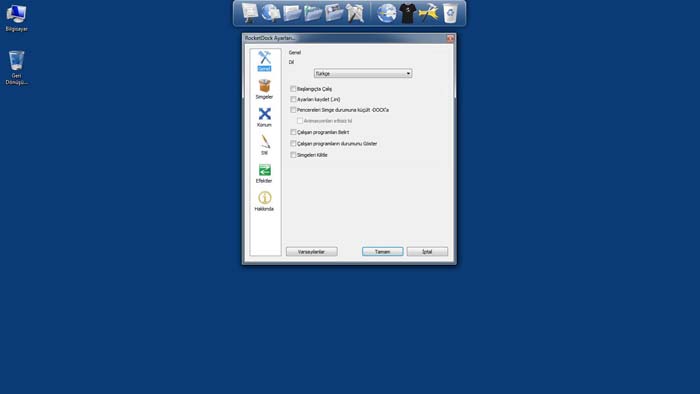Toggle Pencereleri Simge durumuna küçült checkbox
The height and width of the screenshot is (394, 700).
coord(293,110)
